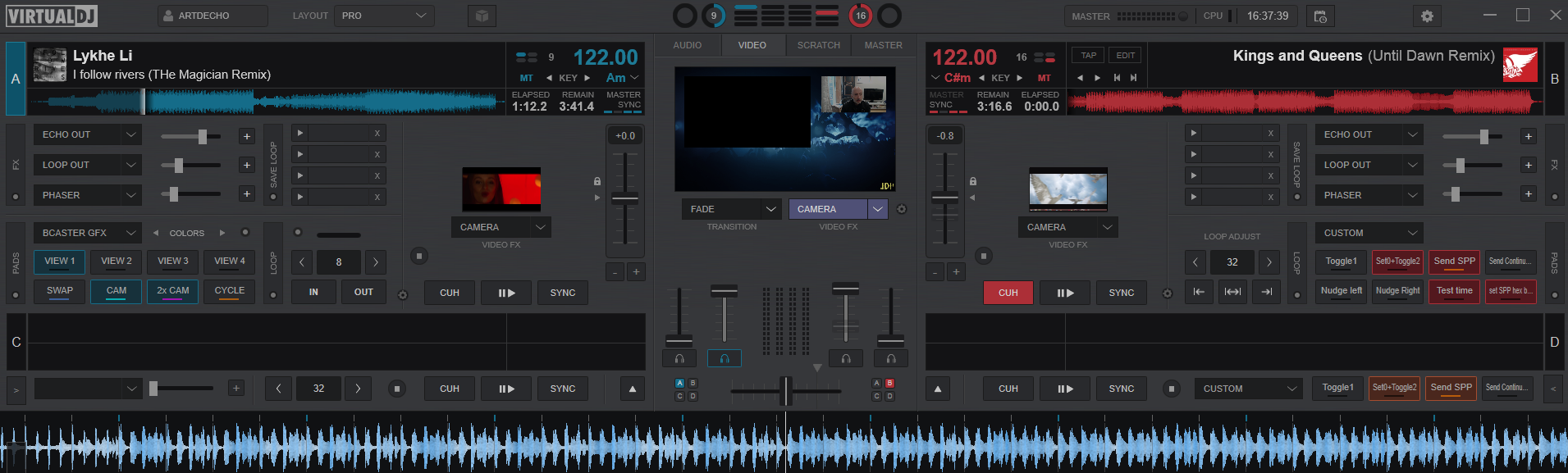Switch to the VIDEO mixer tab

pos(752,45)
